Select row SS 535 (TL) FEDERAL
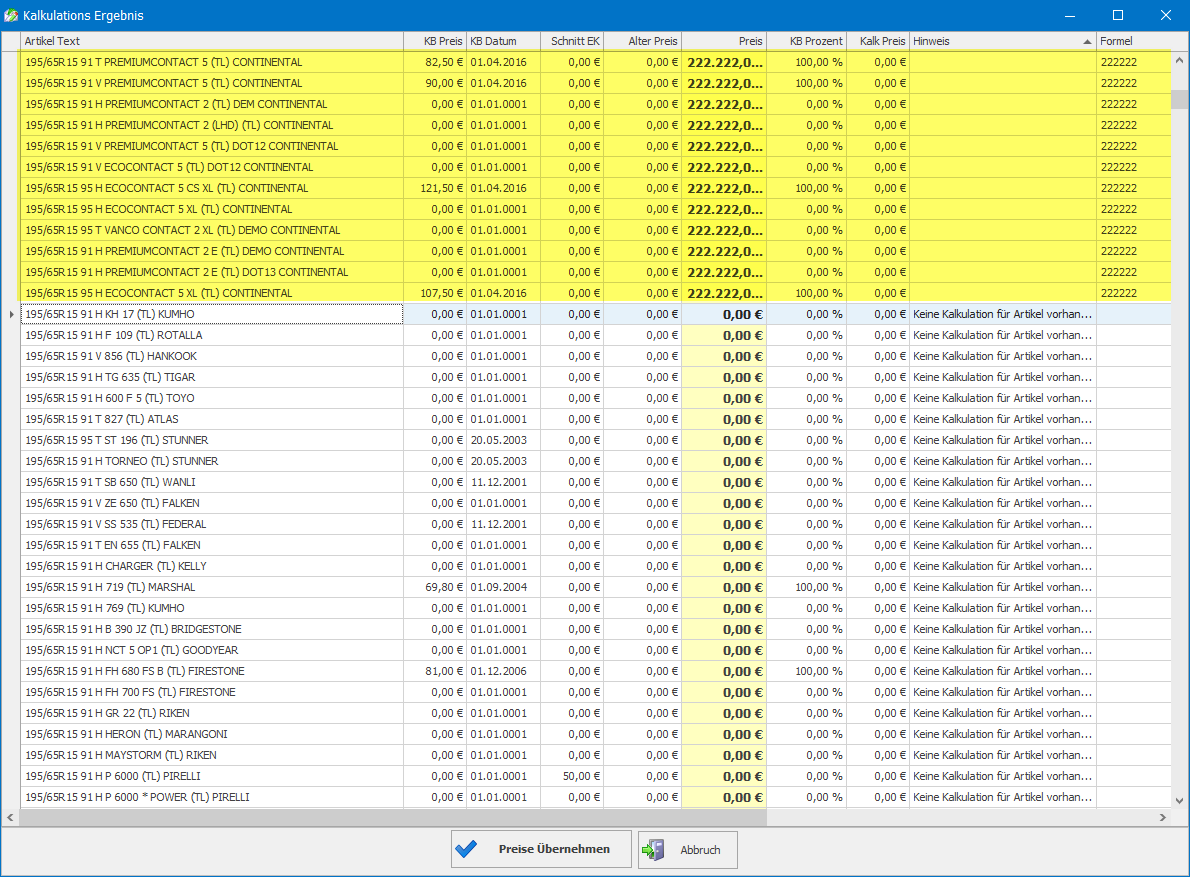 point(596,524)
